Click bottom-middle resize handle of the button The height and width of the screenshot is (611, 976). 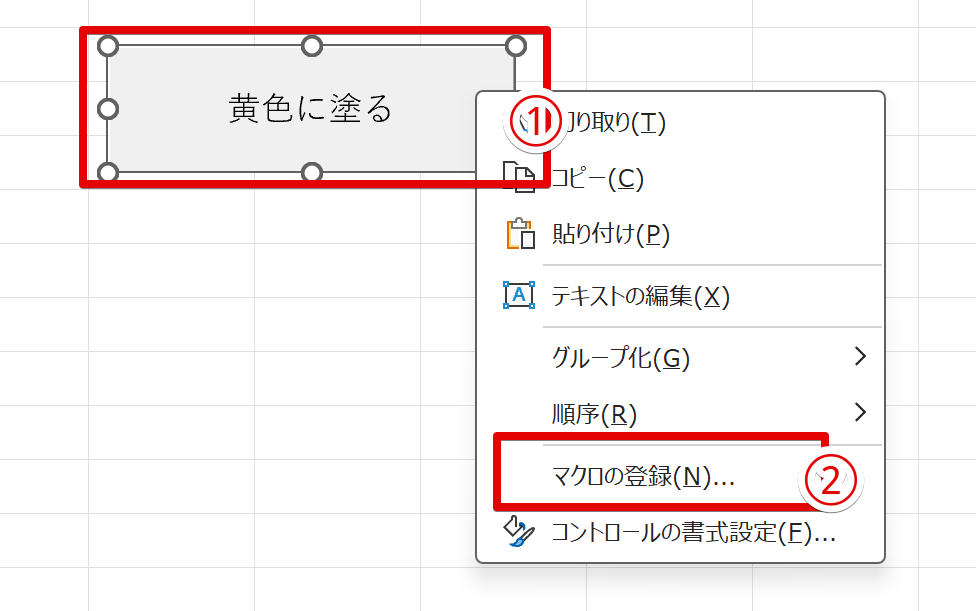[312, 172]
